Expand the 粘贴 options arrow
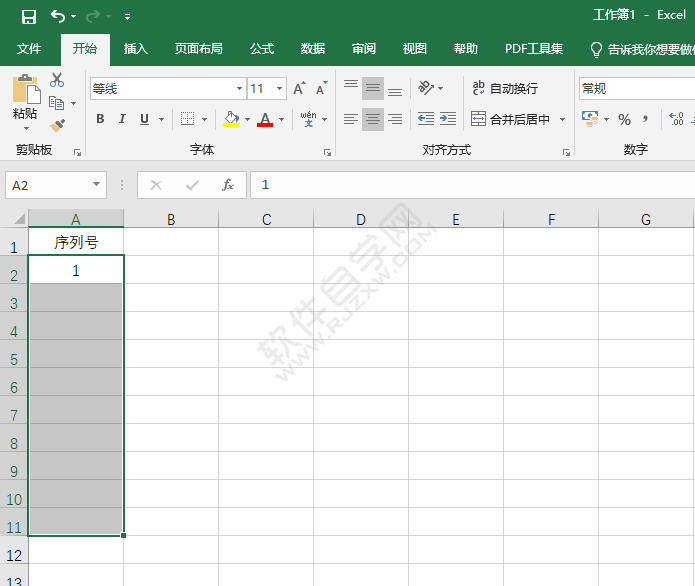Screen dimensions: 695x586 point(27,128)
